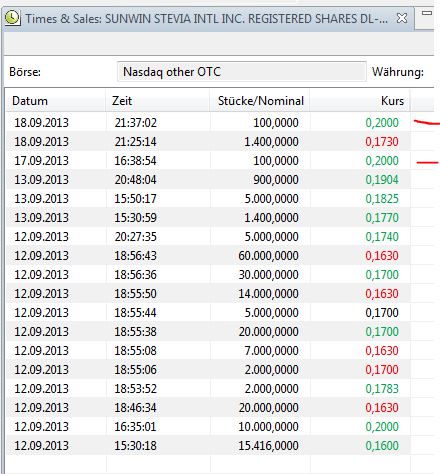
Task: Select the trade at 18:56:43
Action: (208, 256)
